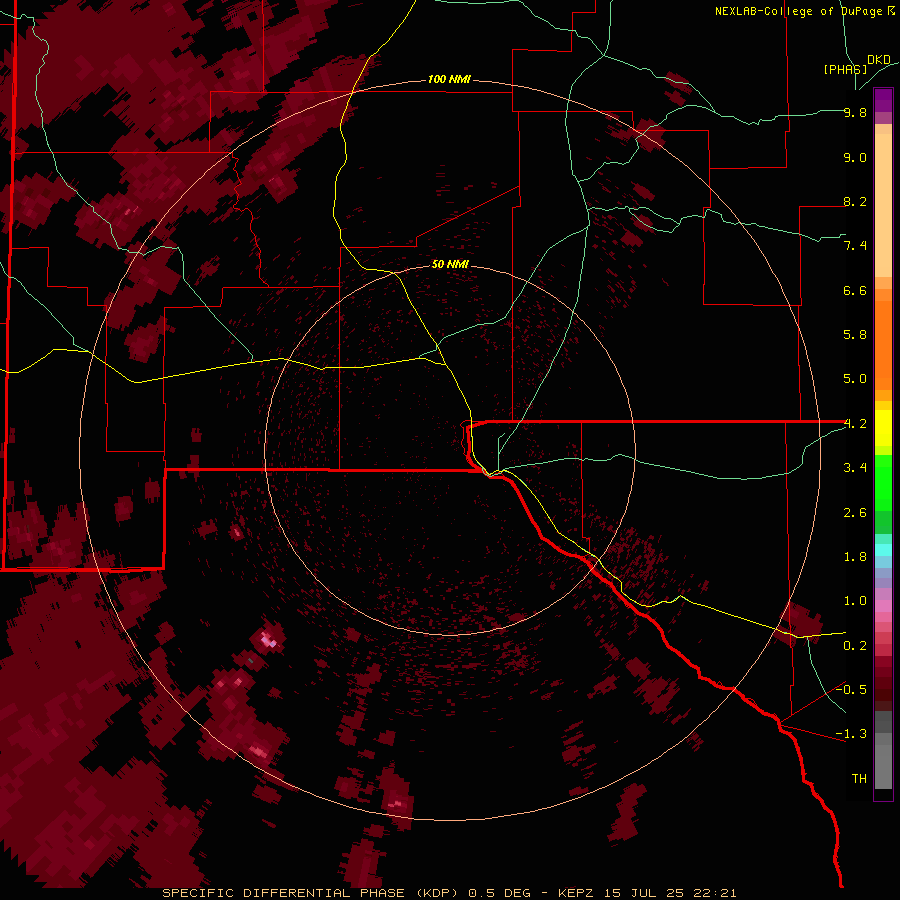Click the 2.6 scale value
The height and width of the screenshot is (900, 900).
coord(855,512)
